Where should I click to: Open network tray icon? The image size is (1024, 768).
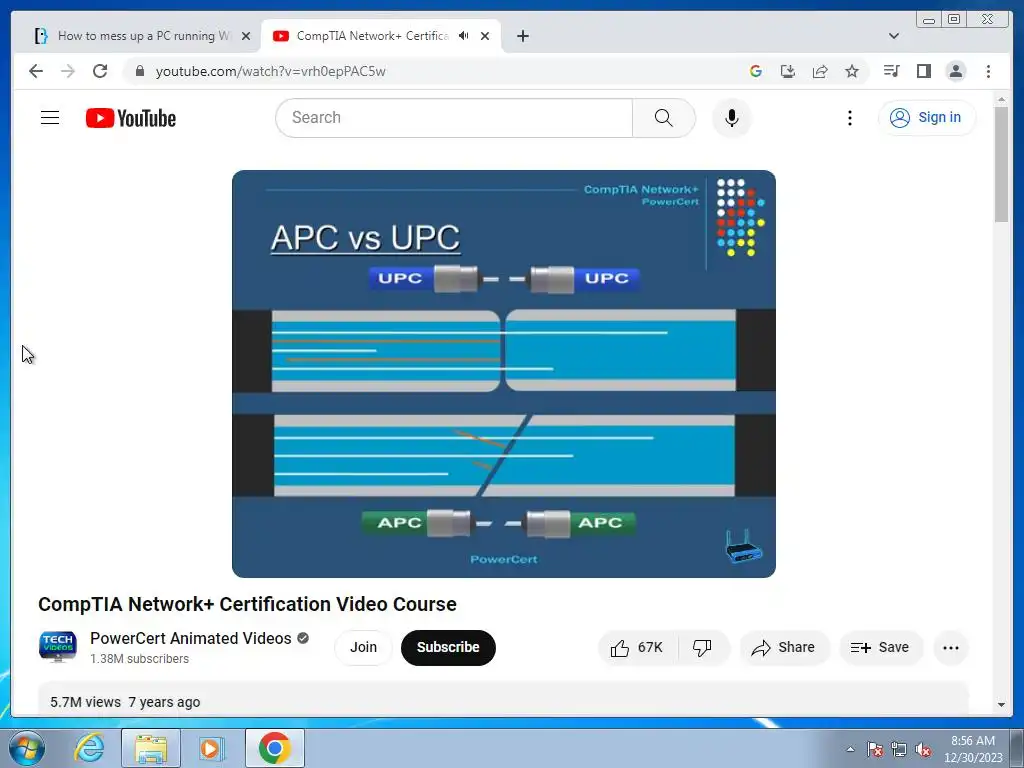[899, 749]
